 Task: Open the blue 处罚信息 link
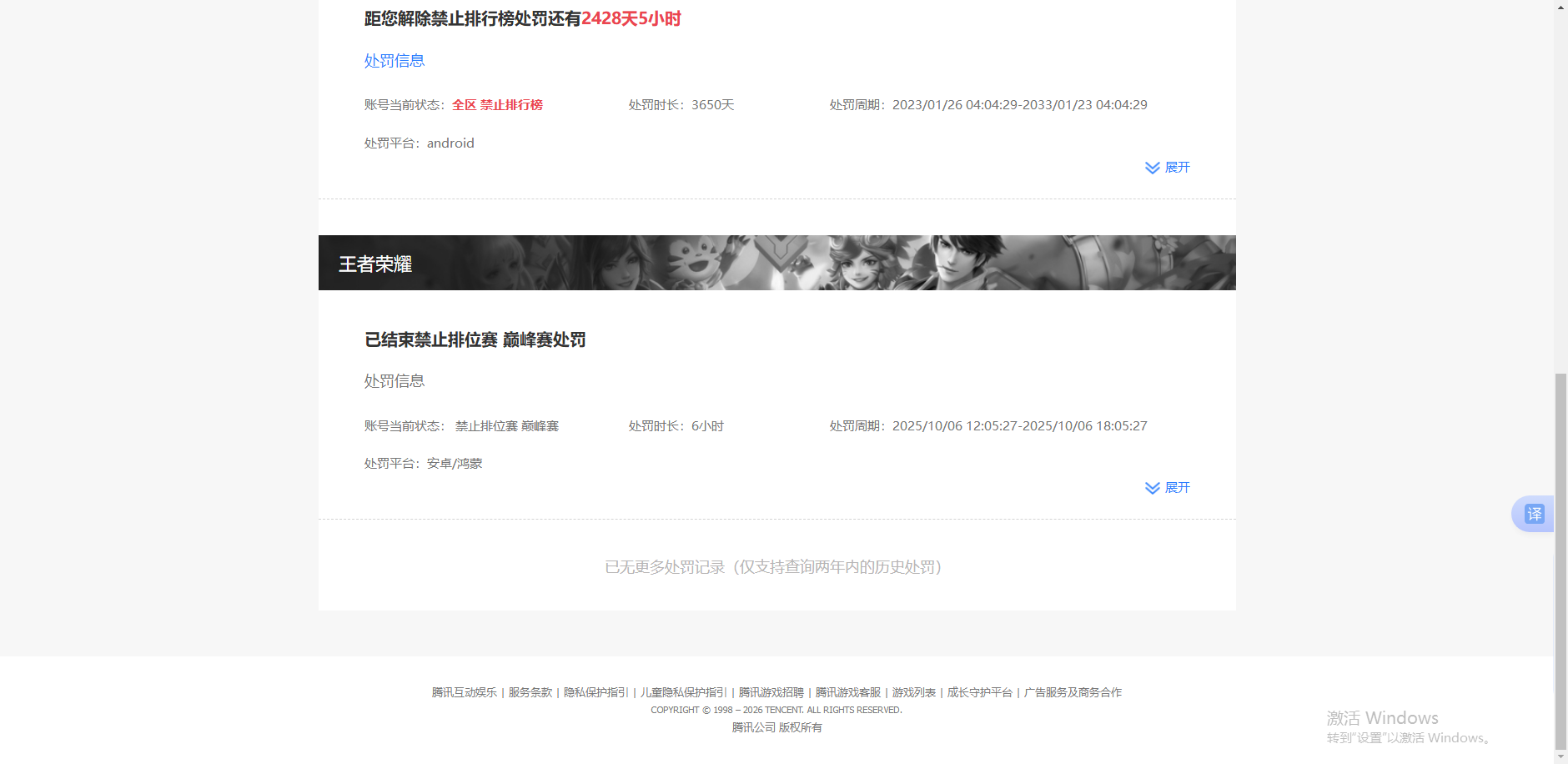(x=395, y=61)
